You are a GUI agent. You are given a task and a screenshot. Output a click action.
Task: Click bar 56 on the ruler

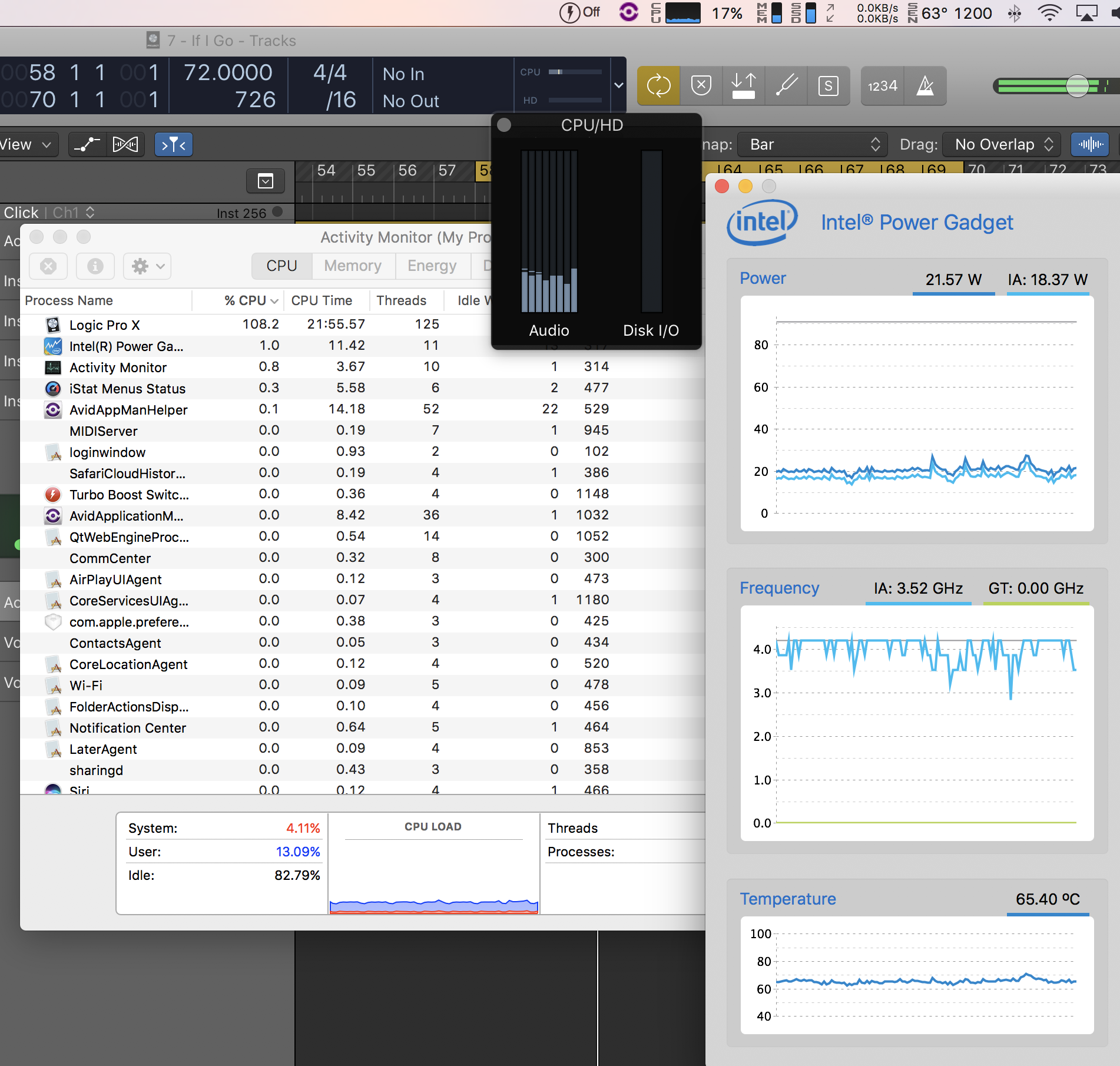tap(407, 171)
